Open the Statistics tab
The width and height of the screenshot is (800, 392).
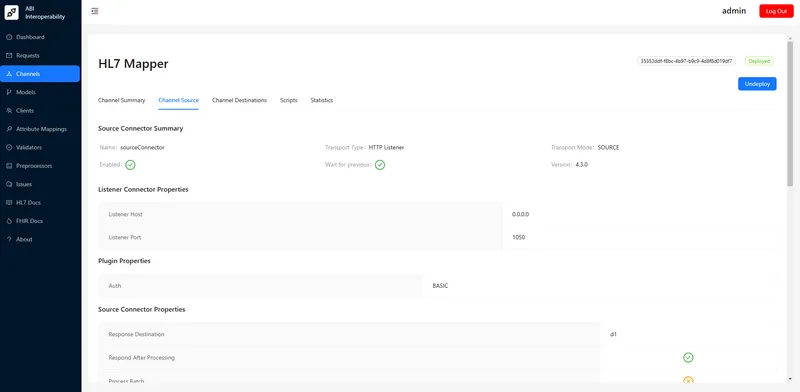pyautogui.click(x=322, y=101)
